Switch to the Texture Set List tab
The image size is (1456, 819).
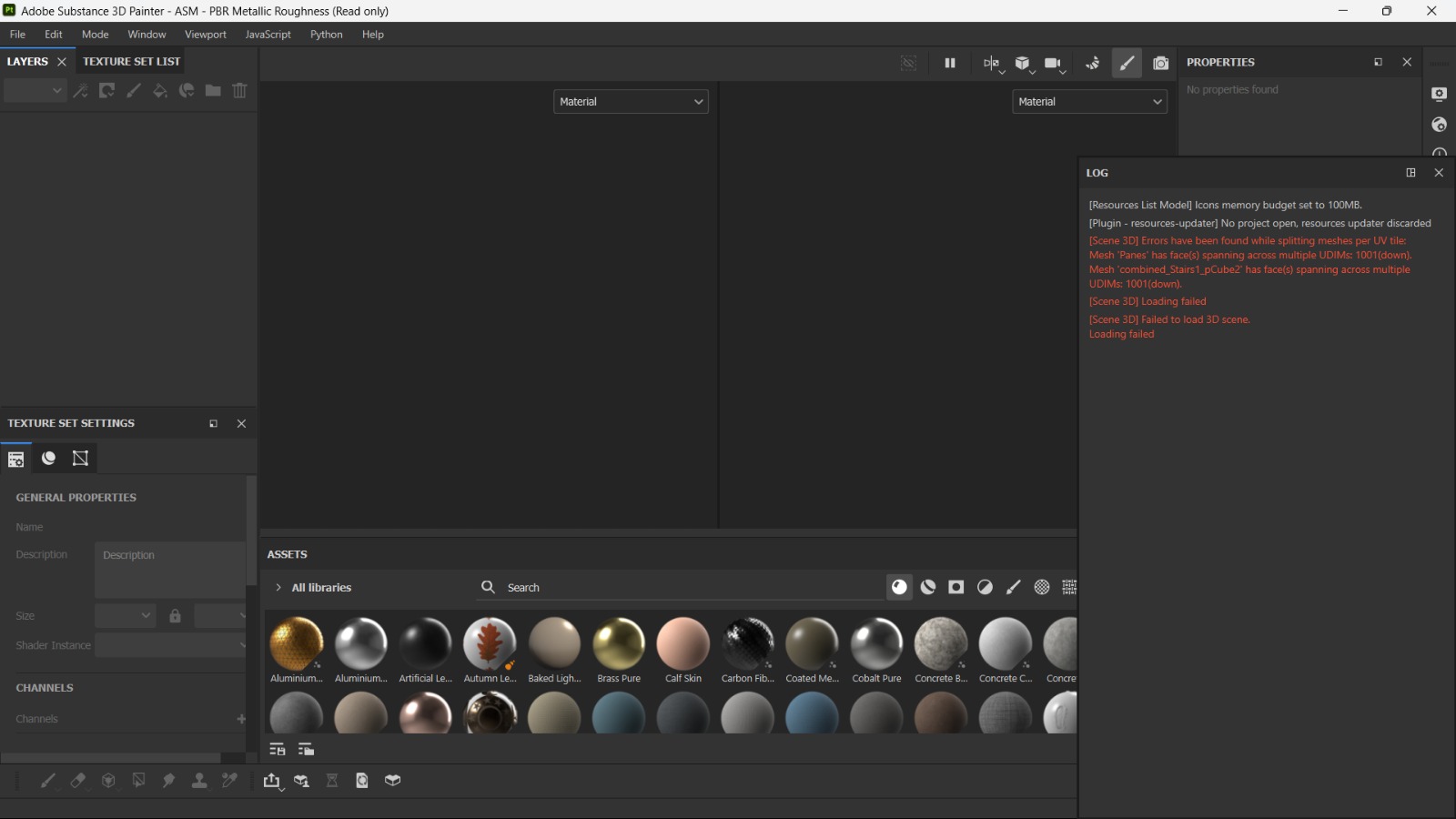(131, 61)
